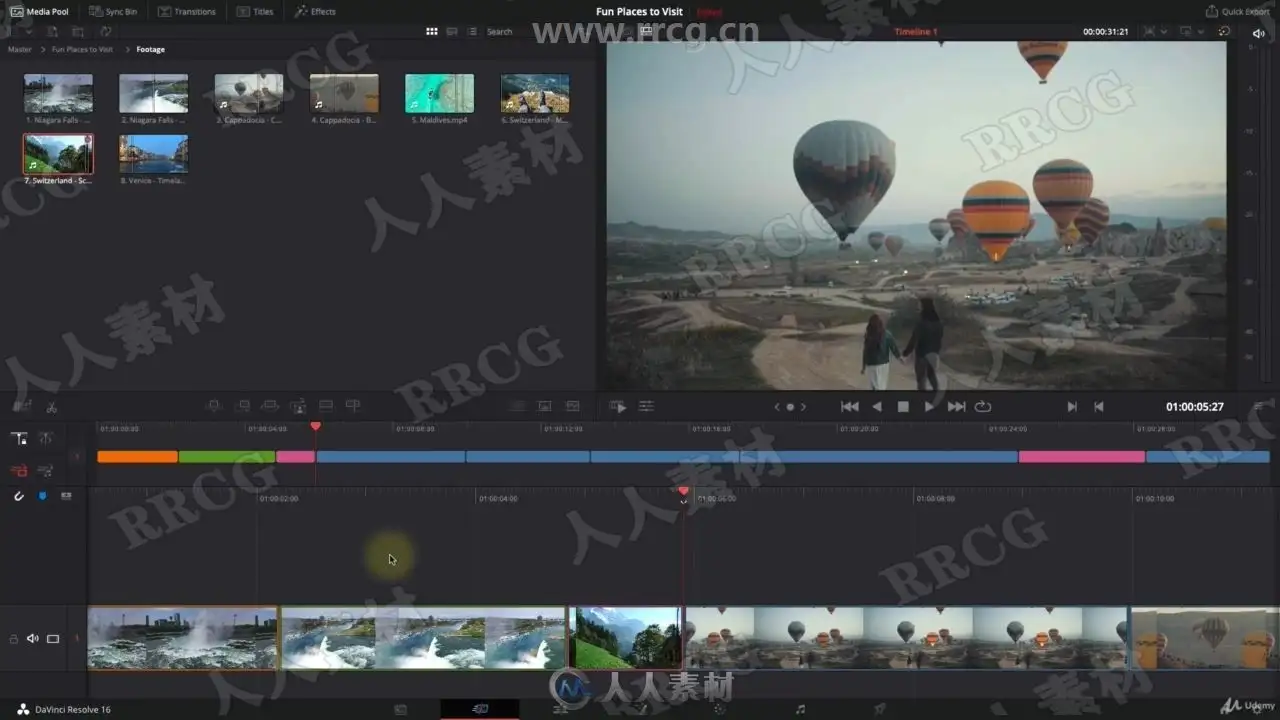
Task: Click the media pool Search field
Action: (500, 32)
